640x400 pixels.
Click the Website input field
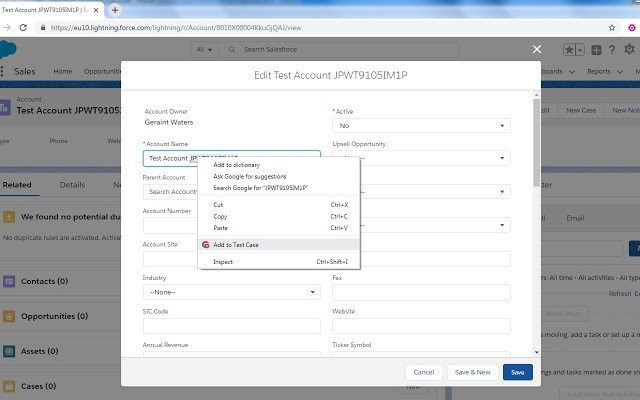(x=421, y=326)
